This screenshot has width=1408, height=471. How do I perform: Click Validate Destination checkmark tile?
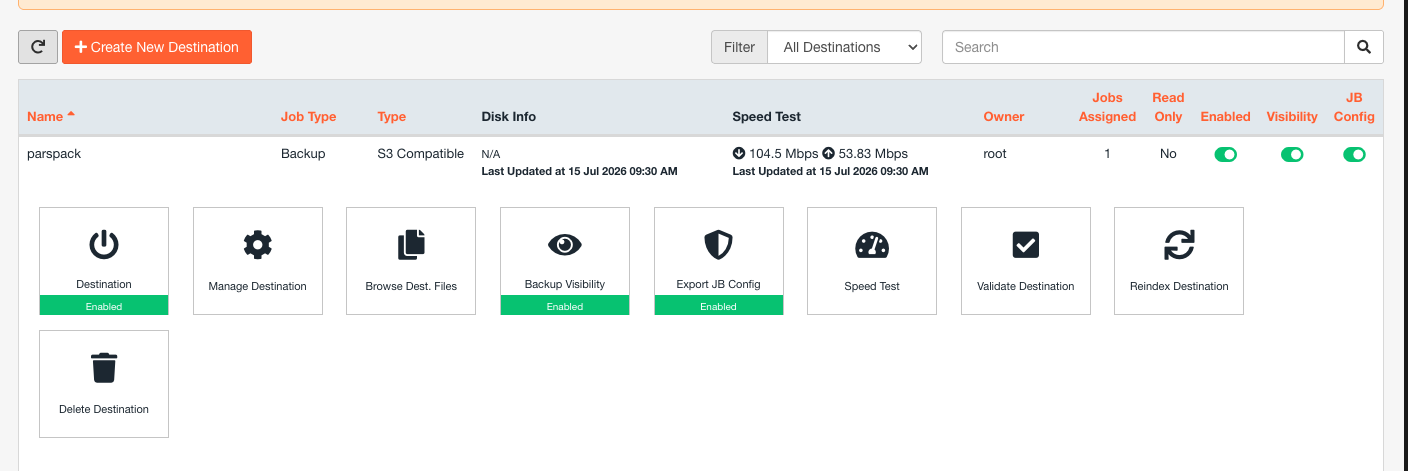coord(1026,261)
